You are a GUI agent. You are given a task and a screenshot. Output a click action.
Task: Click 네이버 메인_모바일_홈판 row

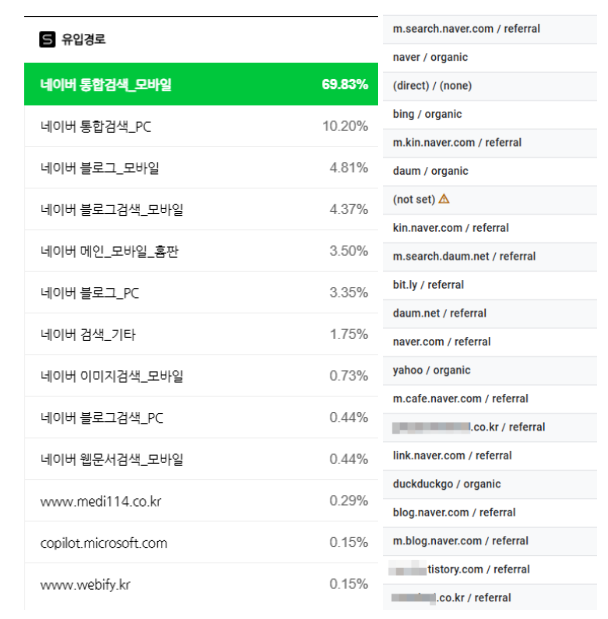[x=201, y=251]
